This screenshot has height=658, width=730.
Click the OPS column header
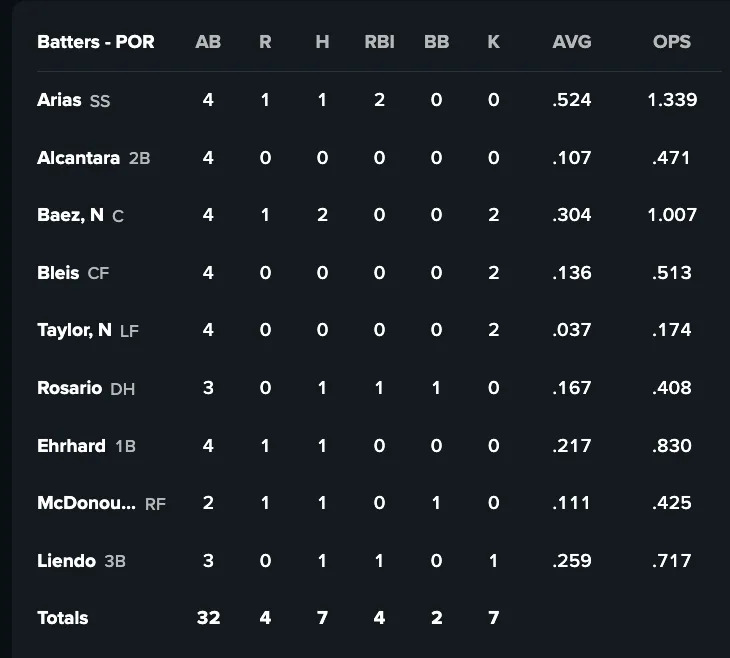pyautogui.click(x=671, y=42)
